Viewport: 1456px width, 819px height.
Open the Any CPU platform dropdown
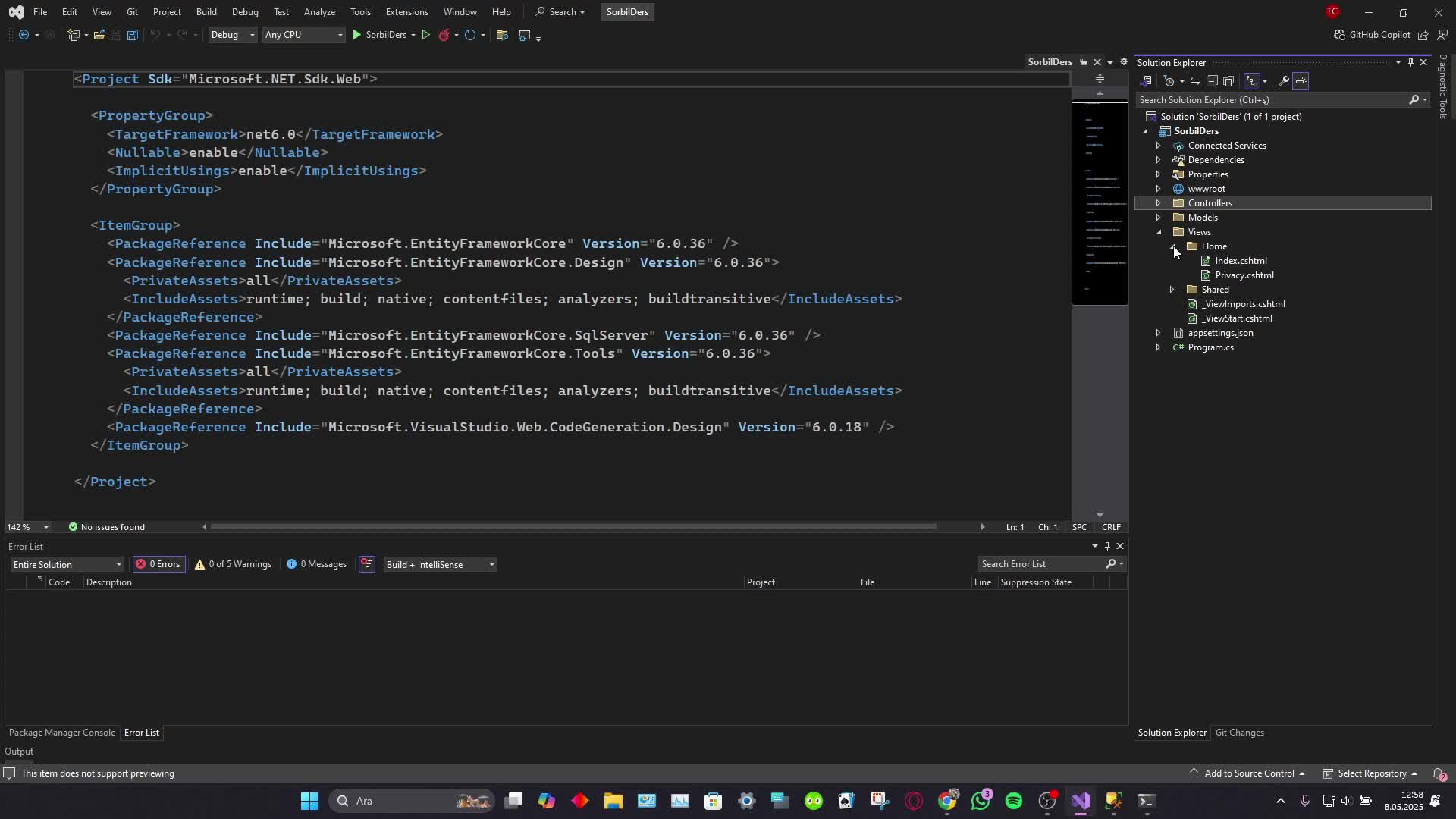[303, 35]
